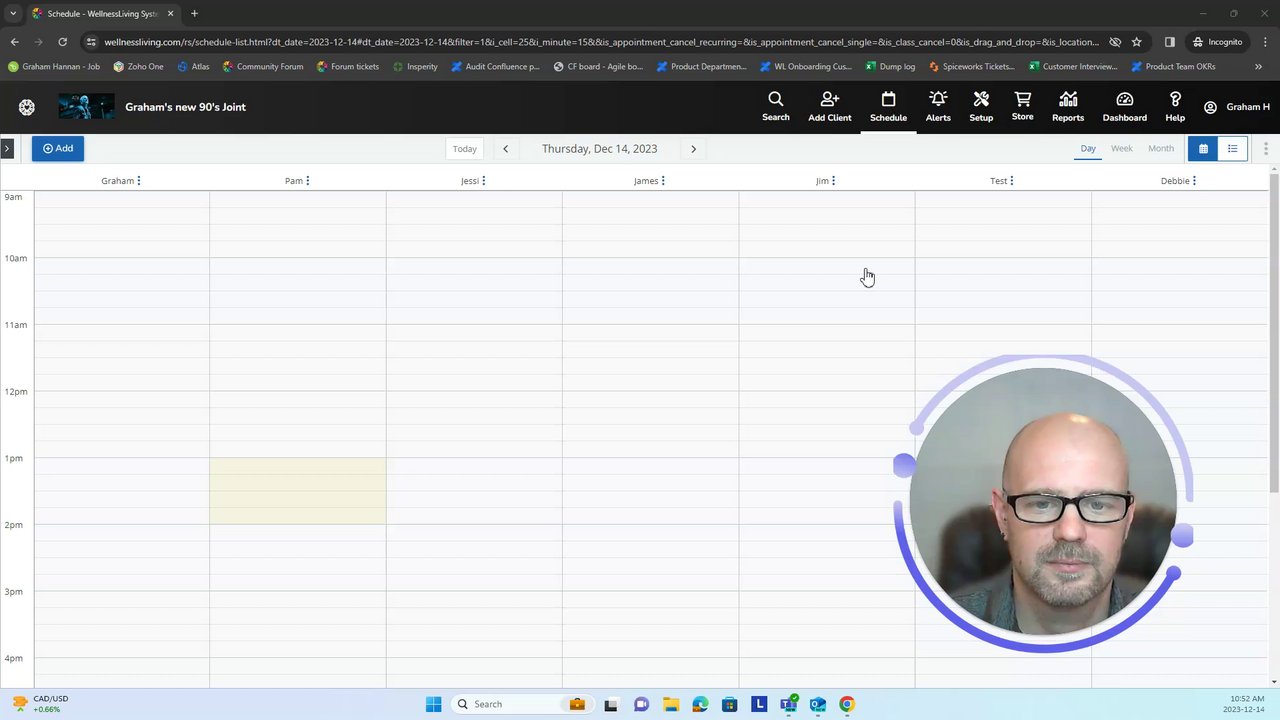
Task: Click the business thumbnail image
Action: tap(86, 107)
